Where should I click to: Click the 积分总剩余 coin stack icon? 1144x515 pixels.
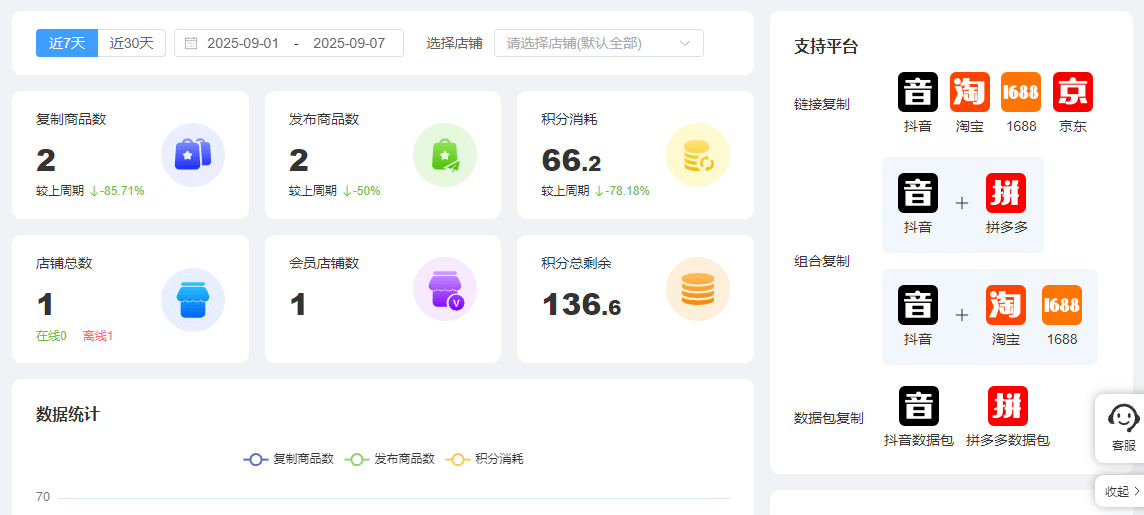coord(697,289)
